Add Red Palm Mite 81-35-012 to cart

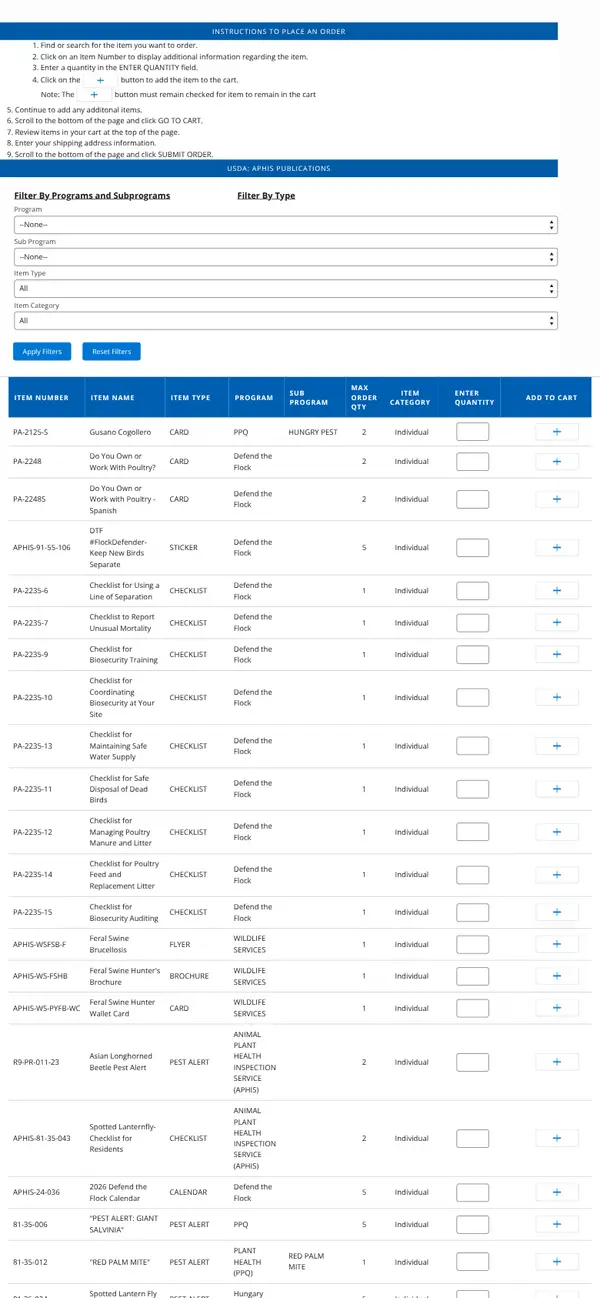point(557,1262)
